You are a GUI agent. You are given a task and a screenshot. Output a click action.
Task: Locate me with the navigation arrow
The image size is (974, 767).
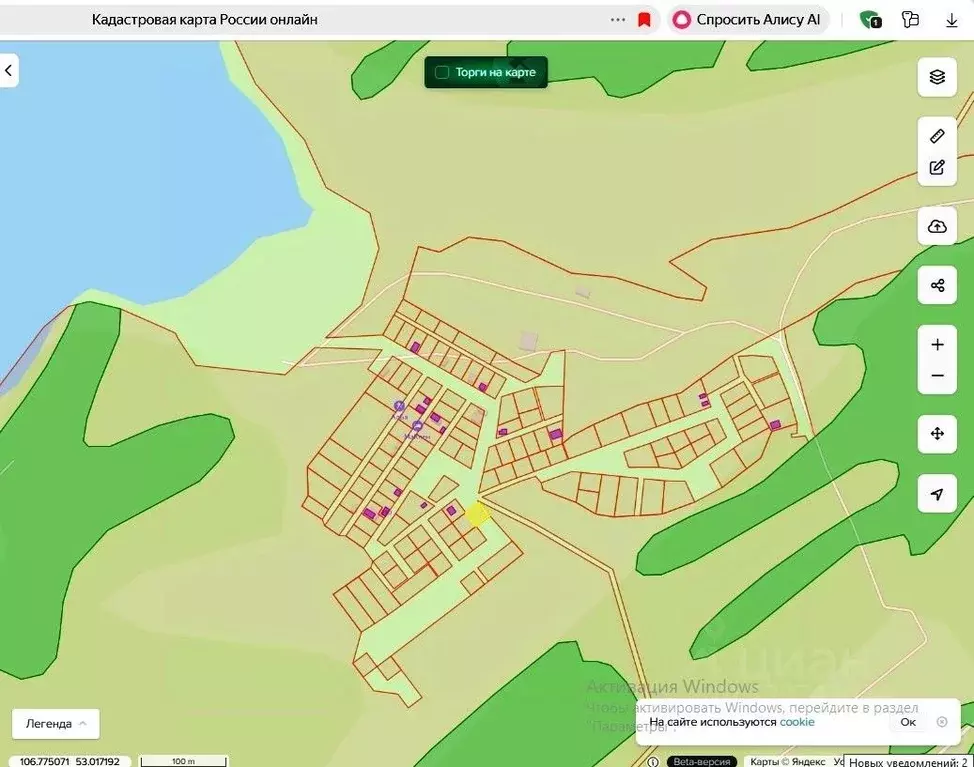[x=937, y=494]
